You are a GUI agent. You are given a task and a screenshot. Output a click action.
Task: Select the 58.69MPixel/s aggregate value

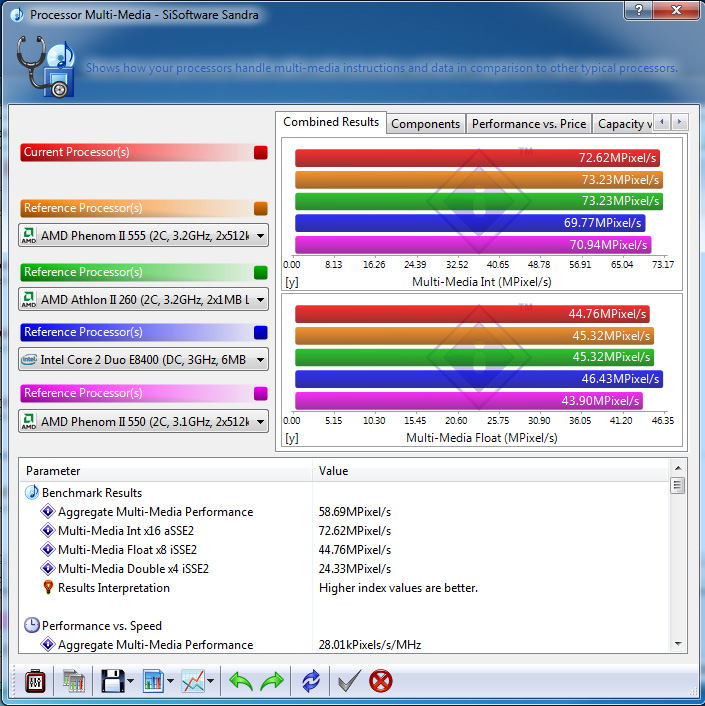pyautogui.click(x=355, y=511)
